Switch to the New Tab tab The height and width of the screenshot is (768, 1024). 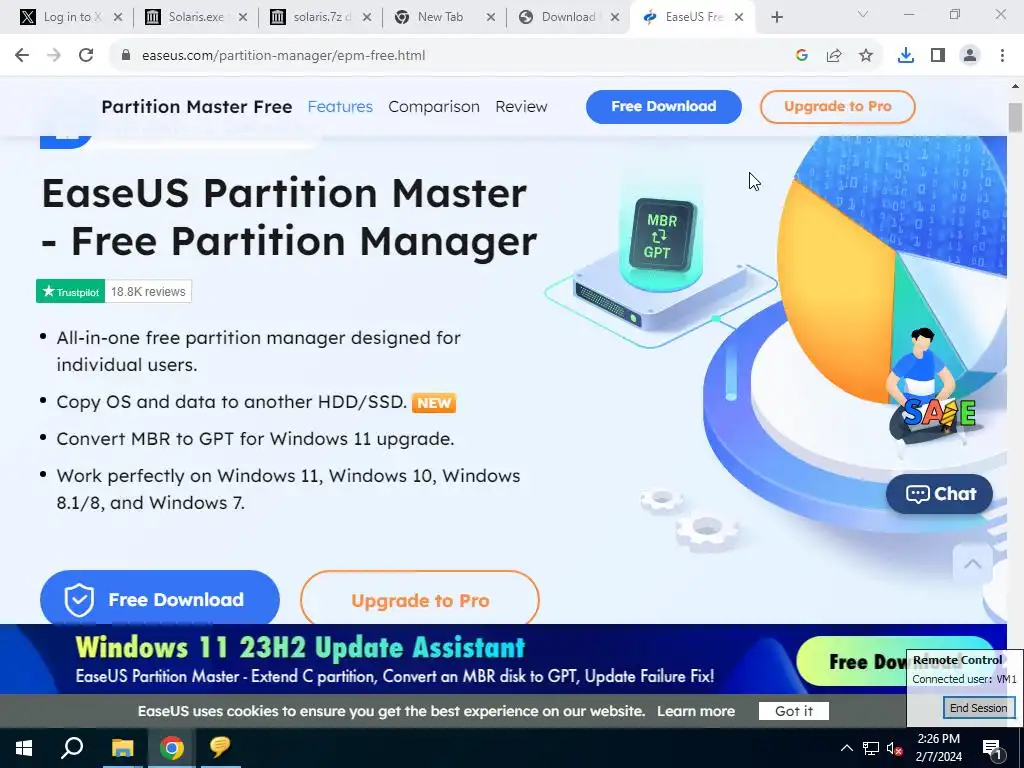pos(439,17)
